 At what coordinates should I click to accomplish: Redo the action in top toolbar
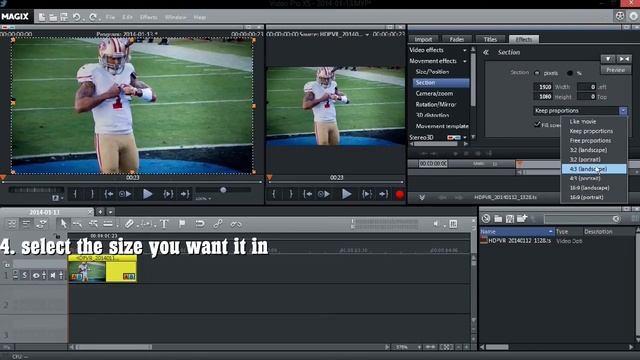tap(93, 17)
